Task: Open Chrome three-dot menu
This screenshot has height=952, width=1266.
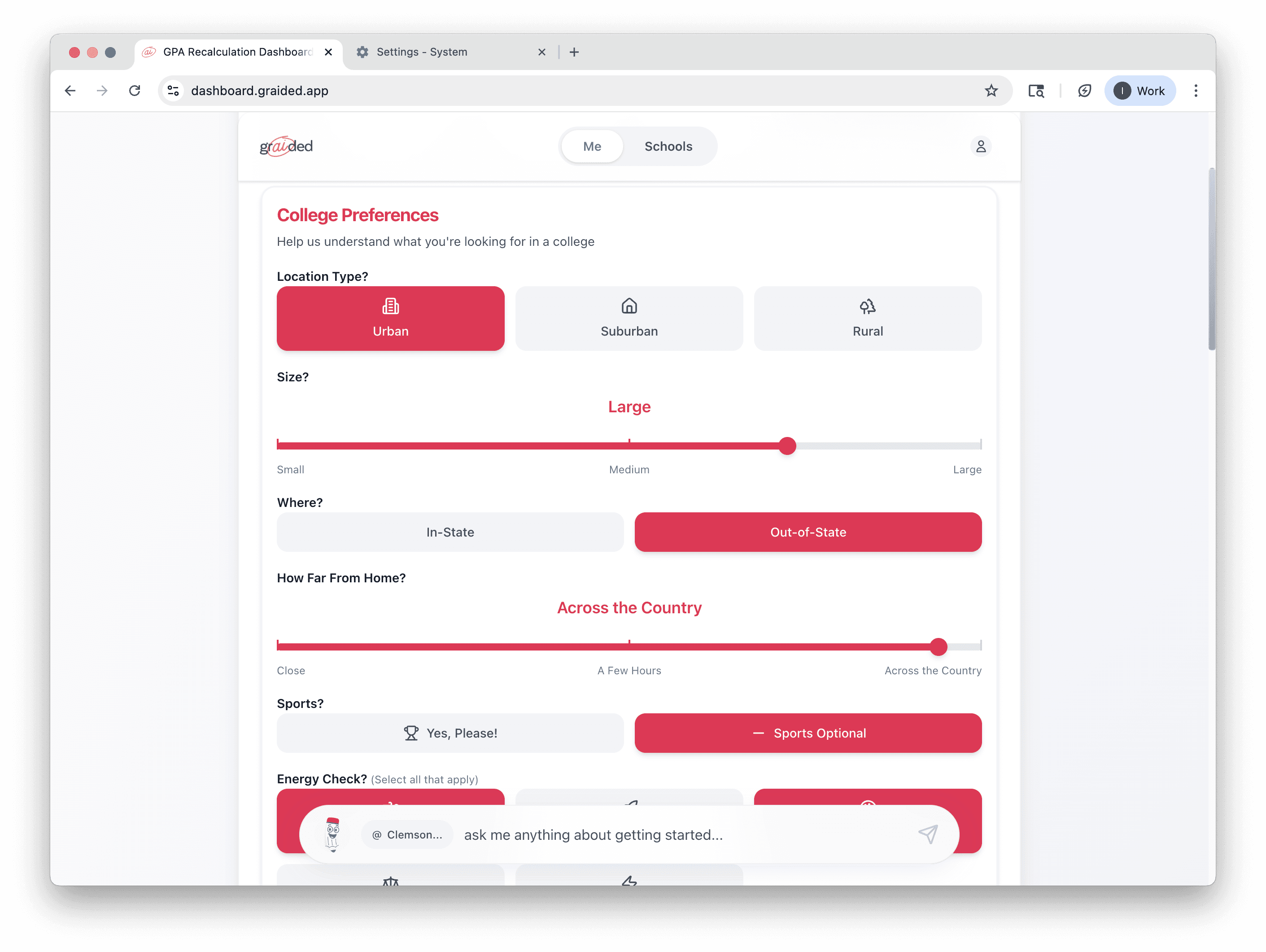Action: point(1195,91)
